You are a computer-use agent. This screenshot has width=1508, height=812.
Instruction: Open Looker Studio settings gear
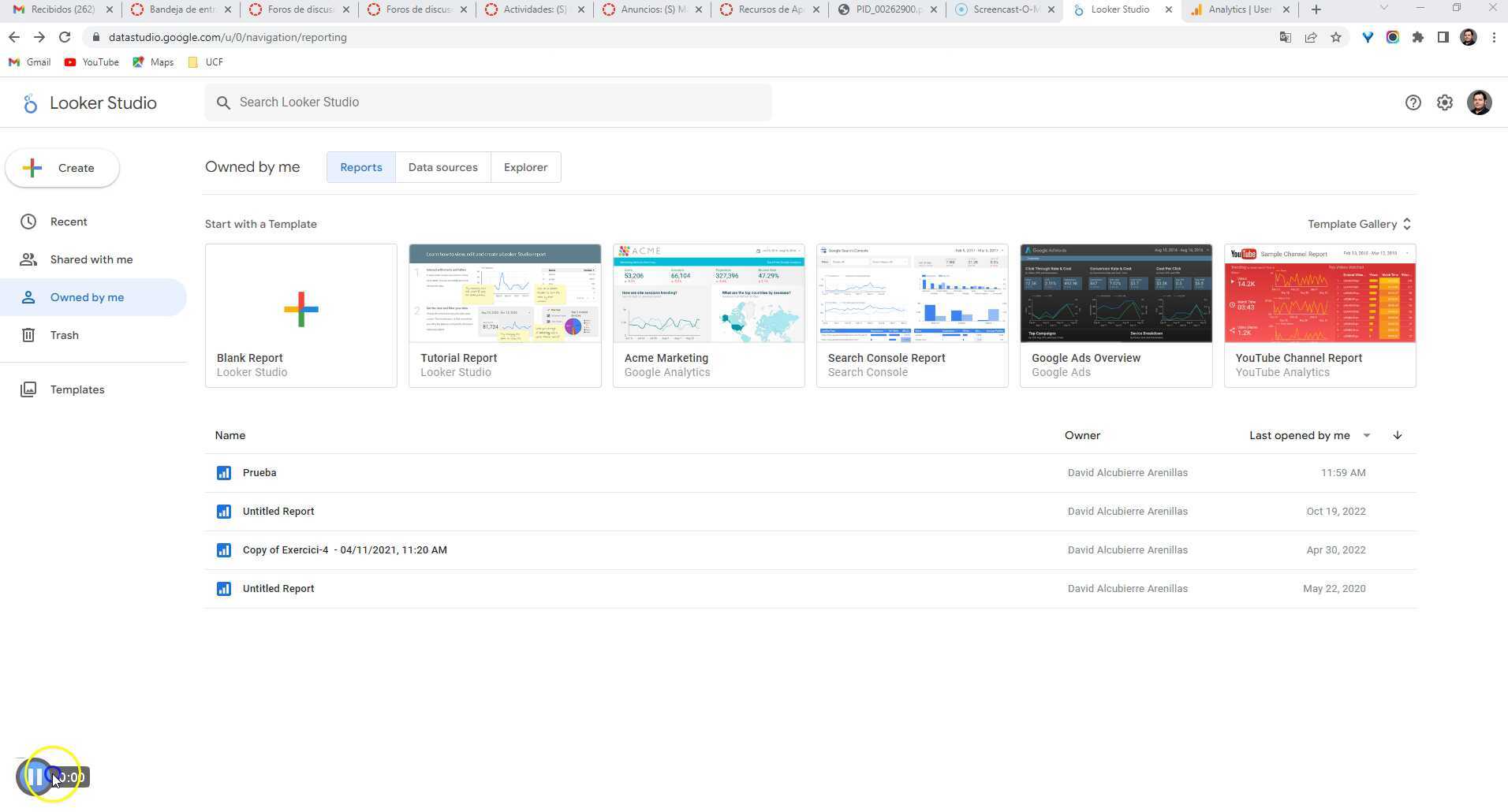[1444, 102]
